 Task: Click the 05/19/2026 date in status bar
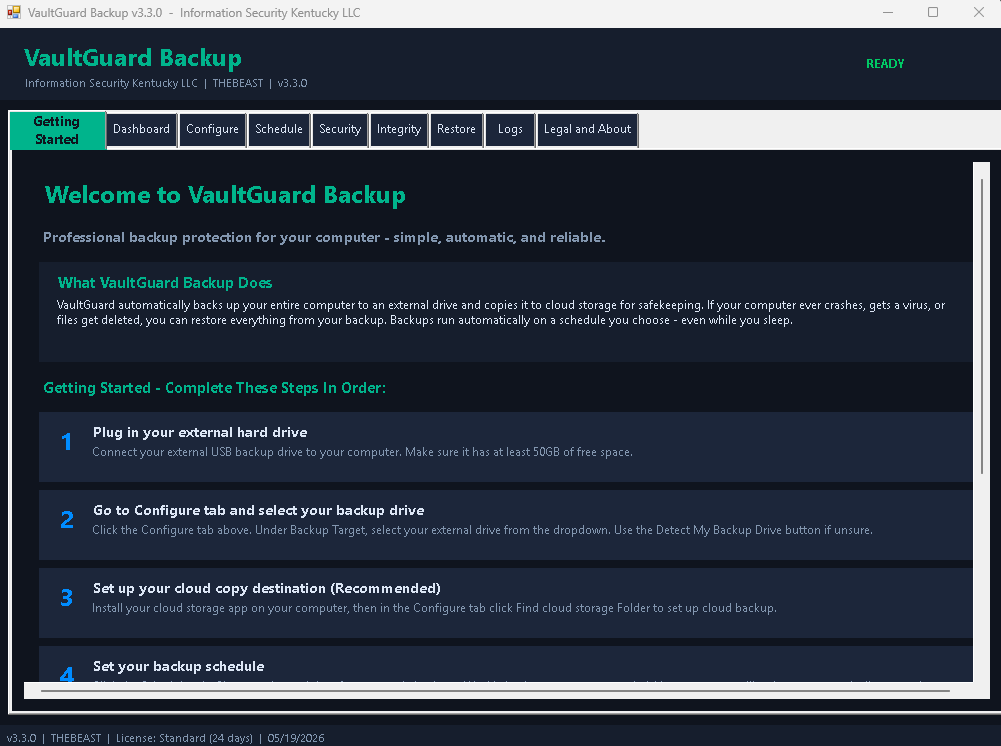pyautogui.click(x=296, y=738)
